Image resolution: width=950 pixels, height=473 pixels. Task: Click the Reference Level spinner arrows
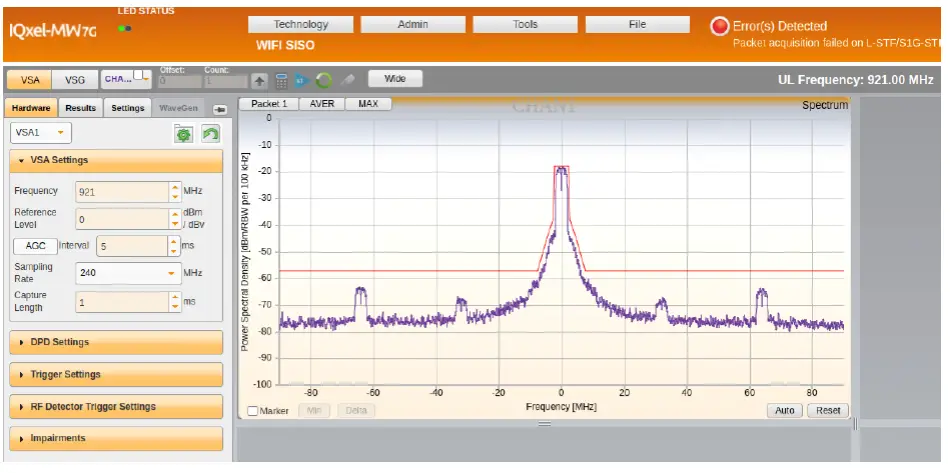[175, 219]
